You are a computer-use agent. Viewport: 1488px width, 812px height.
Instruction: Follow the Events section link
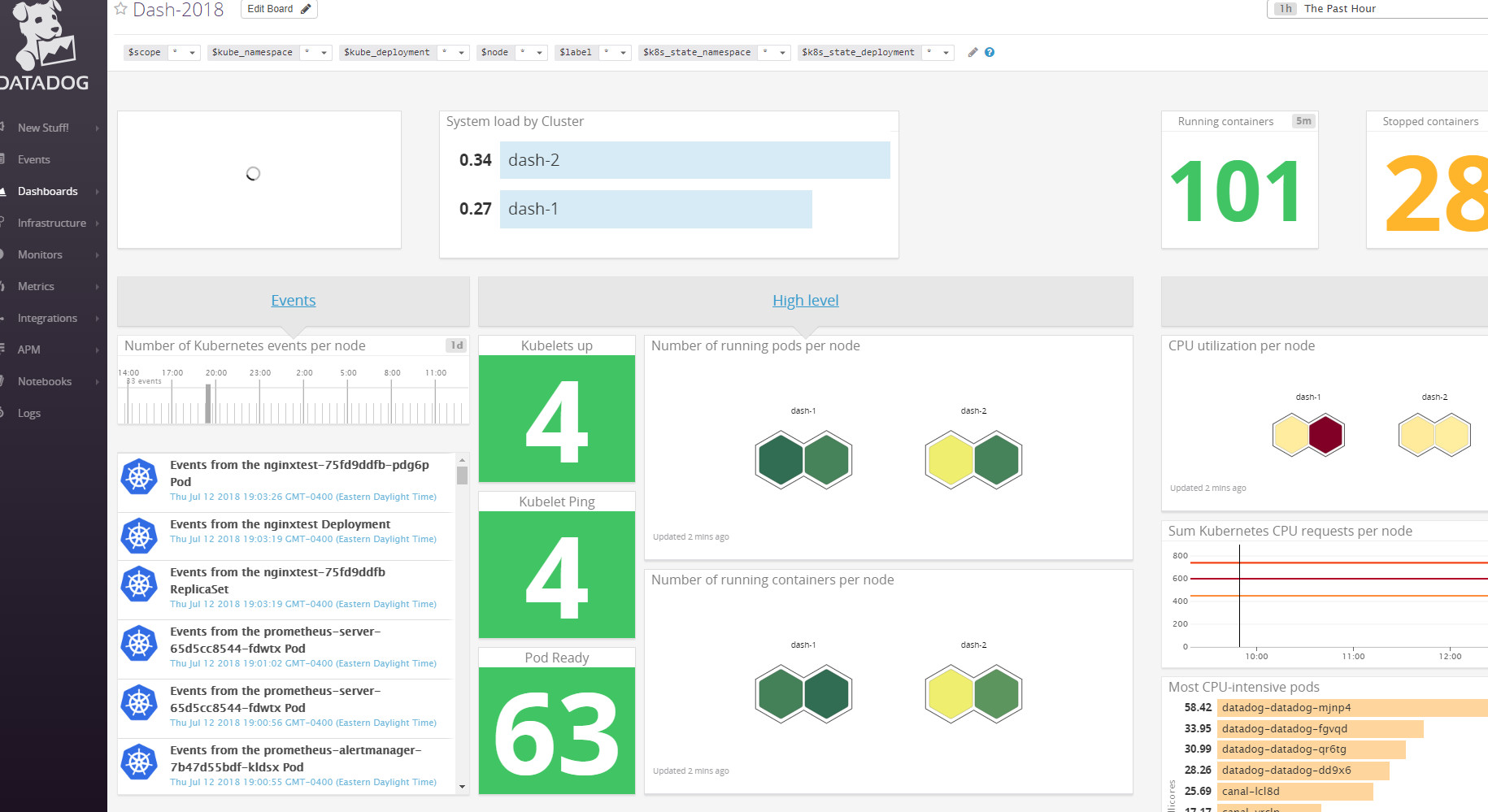(293, 301)
